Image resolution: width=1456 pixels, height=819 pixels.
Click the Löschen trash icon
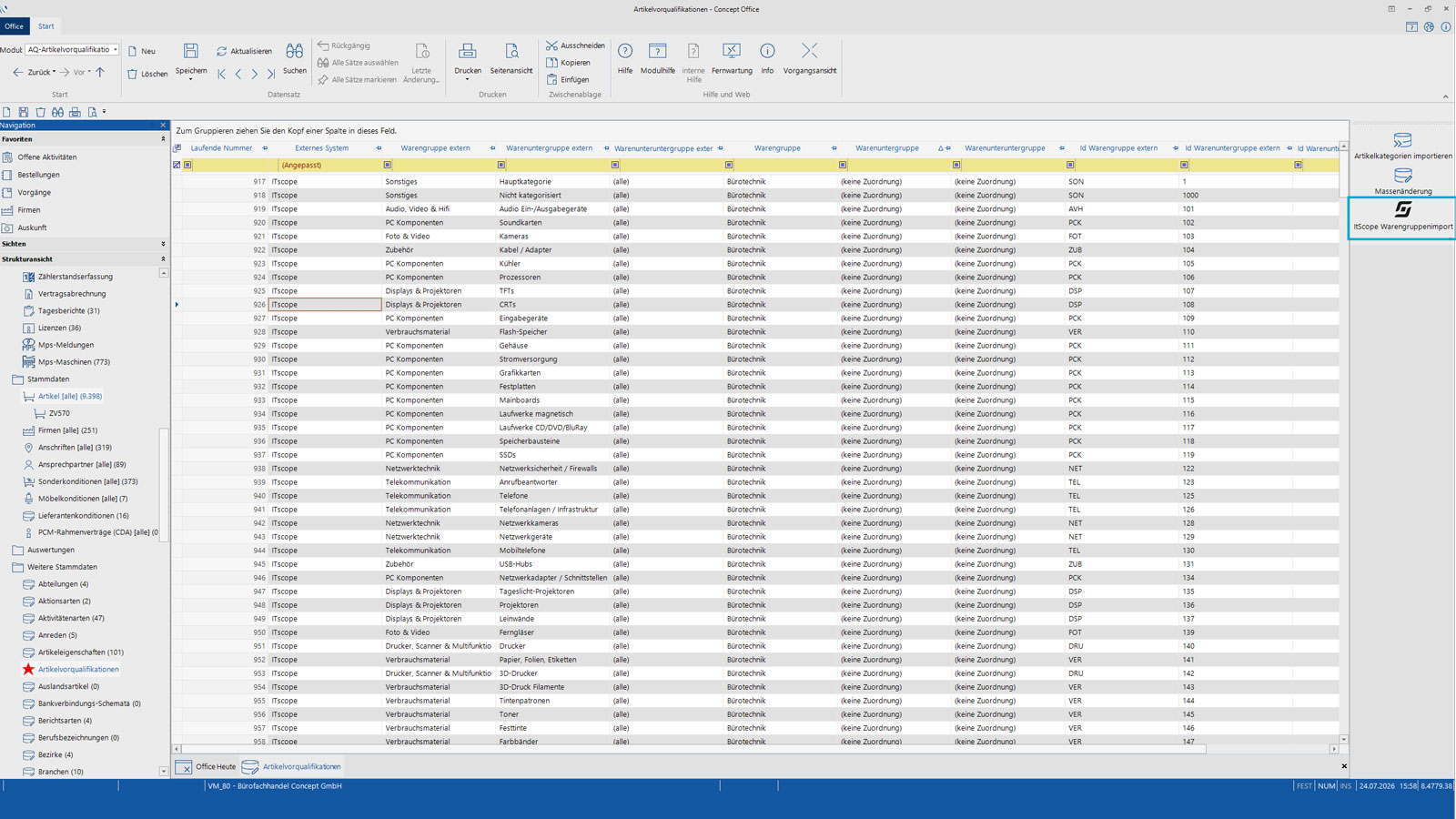[x=133, y=74]
